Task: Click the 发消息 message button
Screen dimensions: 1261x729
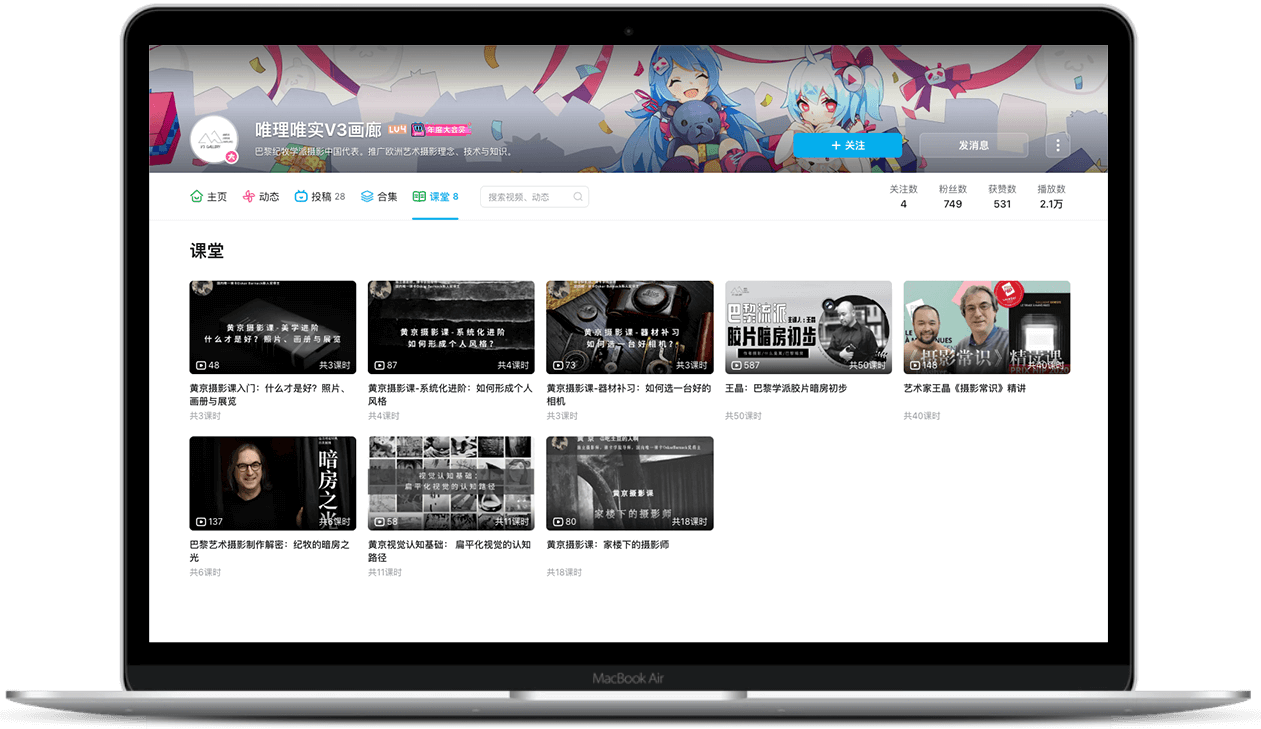Action: coord(973,146)
